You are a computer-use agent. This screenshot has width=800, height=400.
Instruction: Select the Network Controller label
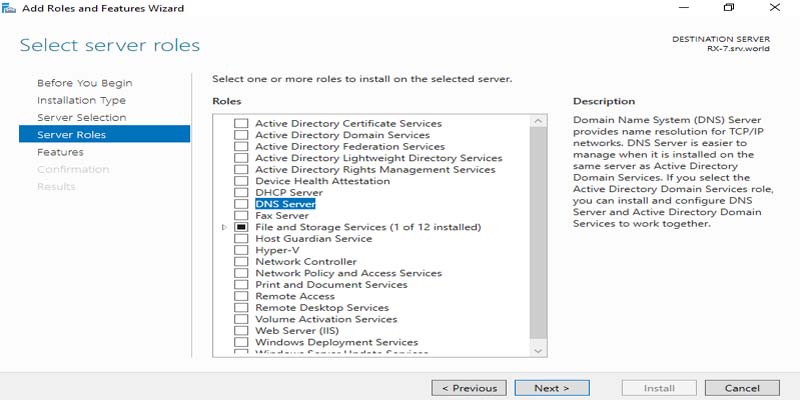pyautogui.click(x=306, y=262)
